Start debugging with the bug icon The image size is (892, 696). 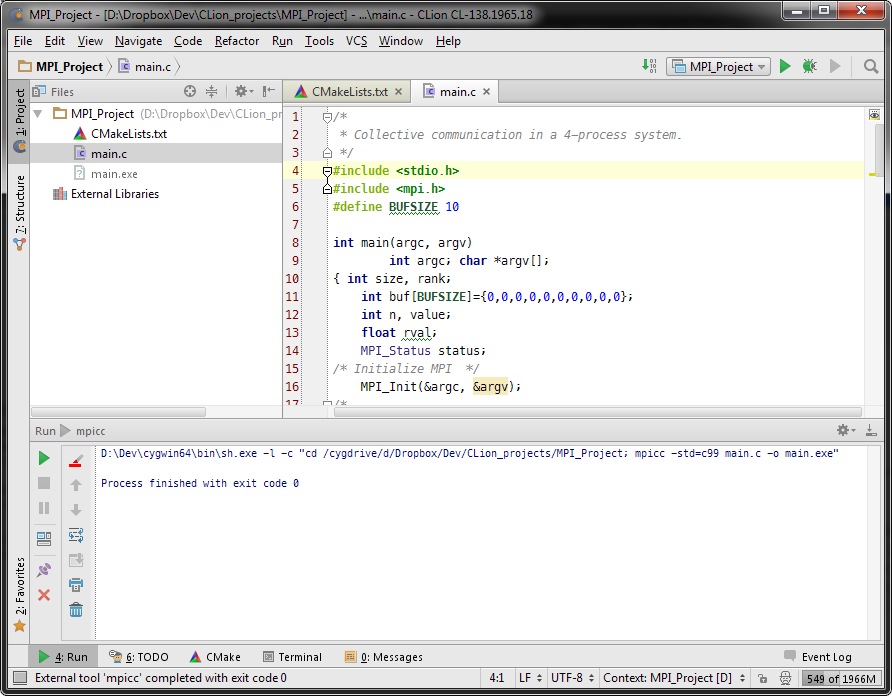click(810, 67)
